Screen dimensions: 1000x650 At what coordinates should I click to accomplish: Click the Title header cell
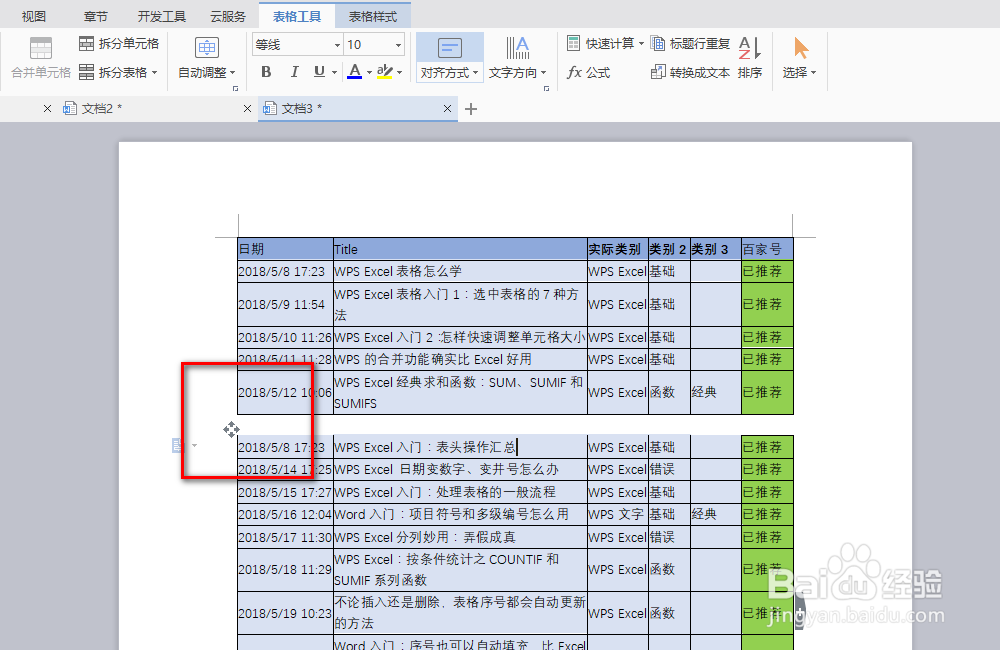[x=460, y=249]
